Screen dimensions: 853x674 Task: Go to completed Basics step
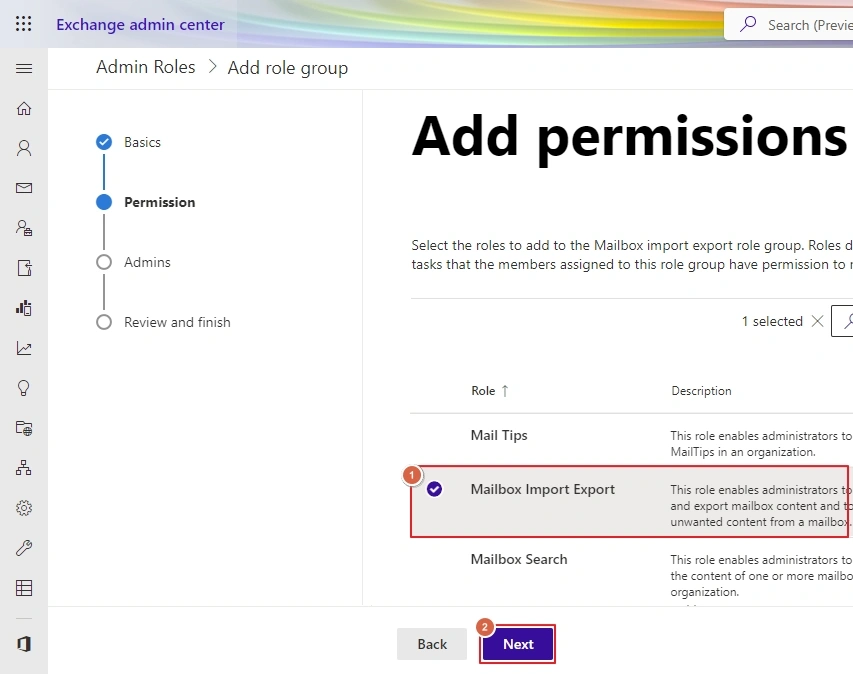104,142
